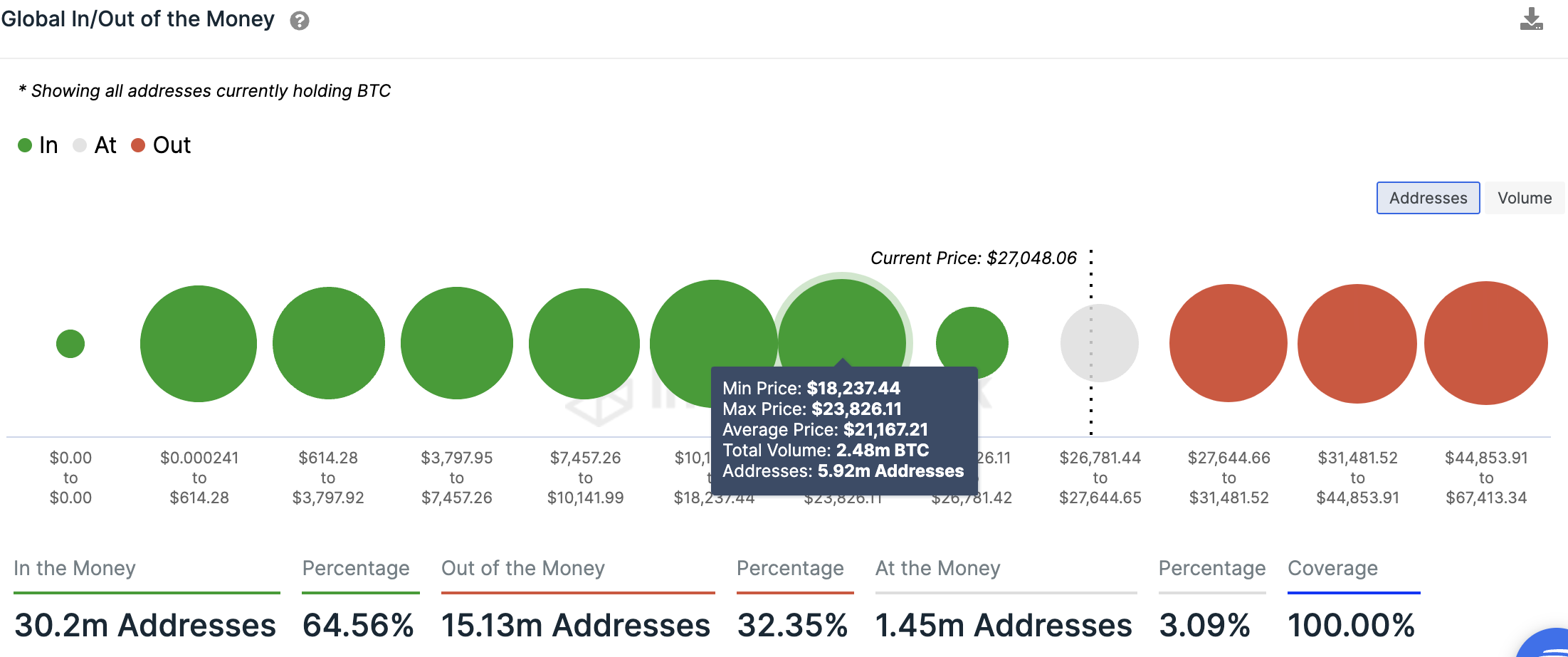Click the tooltip Total Volume 2.48m BTC line
The width and height of the screenshot is (1568, 657).
826,450
